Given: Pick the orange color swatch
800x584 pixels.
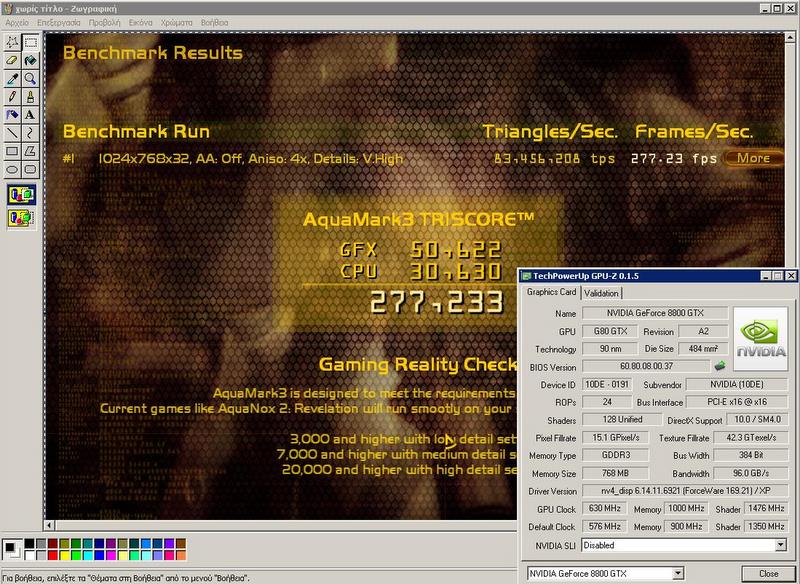Looking at the screenshot, I should tap(181, 555).
